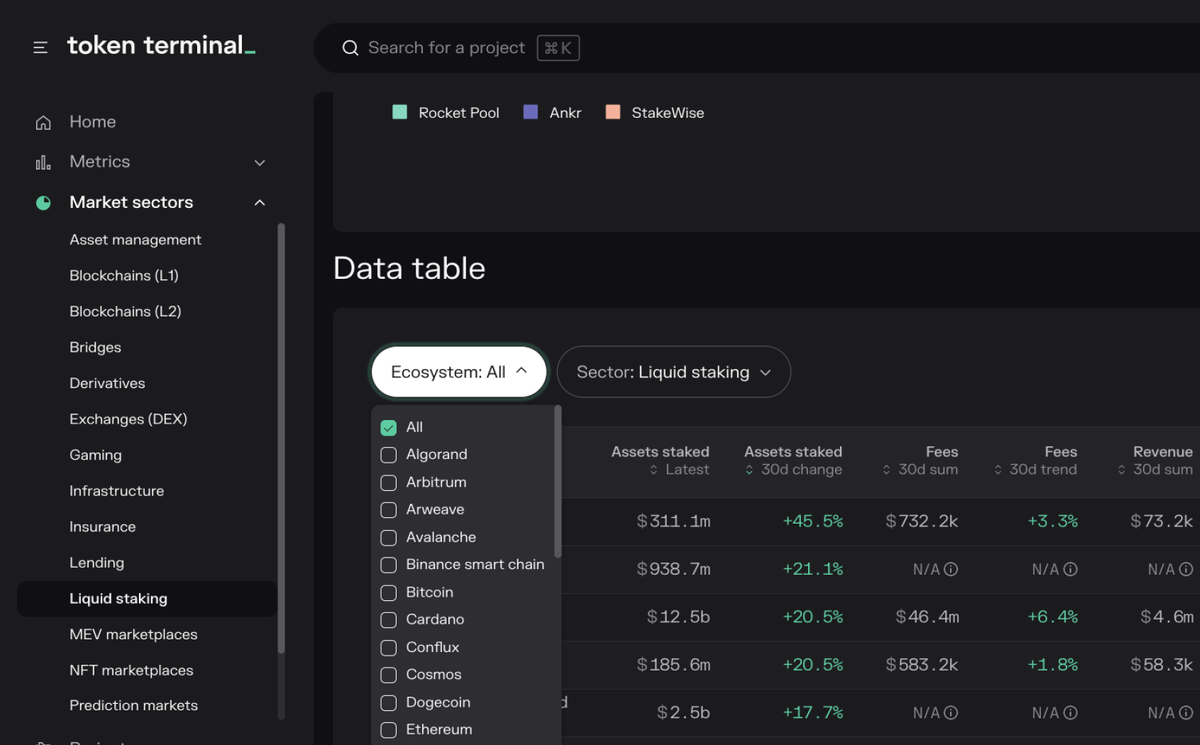Collapse the Market sectors section

coord(259,202)
